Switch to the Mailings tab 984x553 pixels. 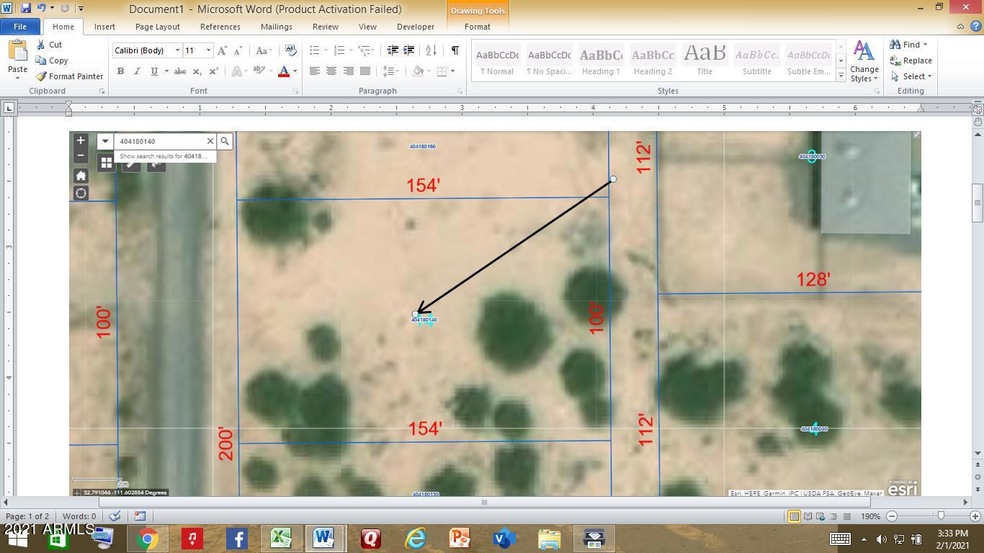(x=276, y=26)
